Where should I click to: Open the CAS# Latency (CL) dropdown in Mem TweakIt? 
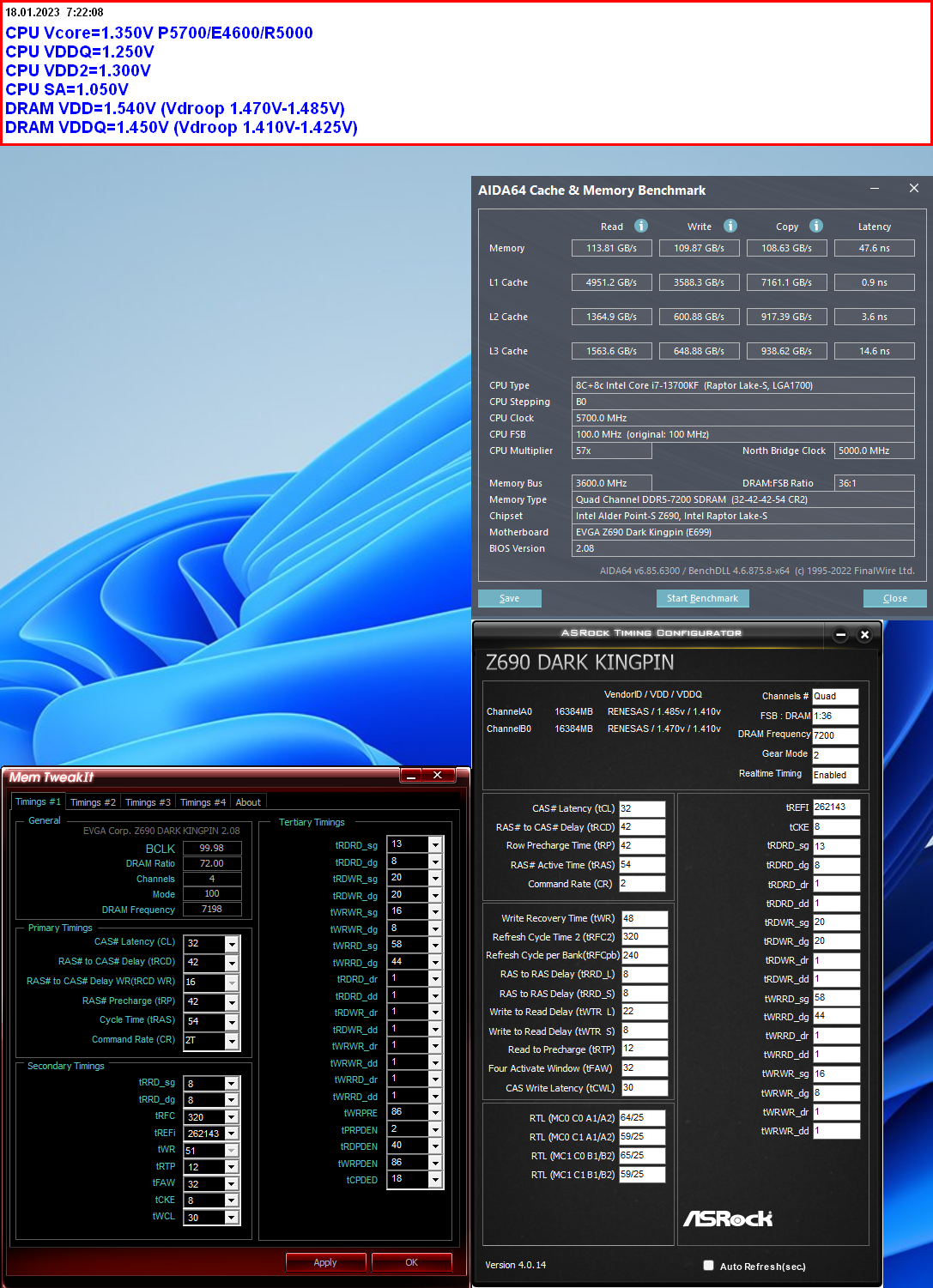coord(232,943)
